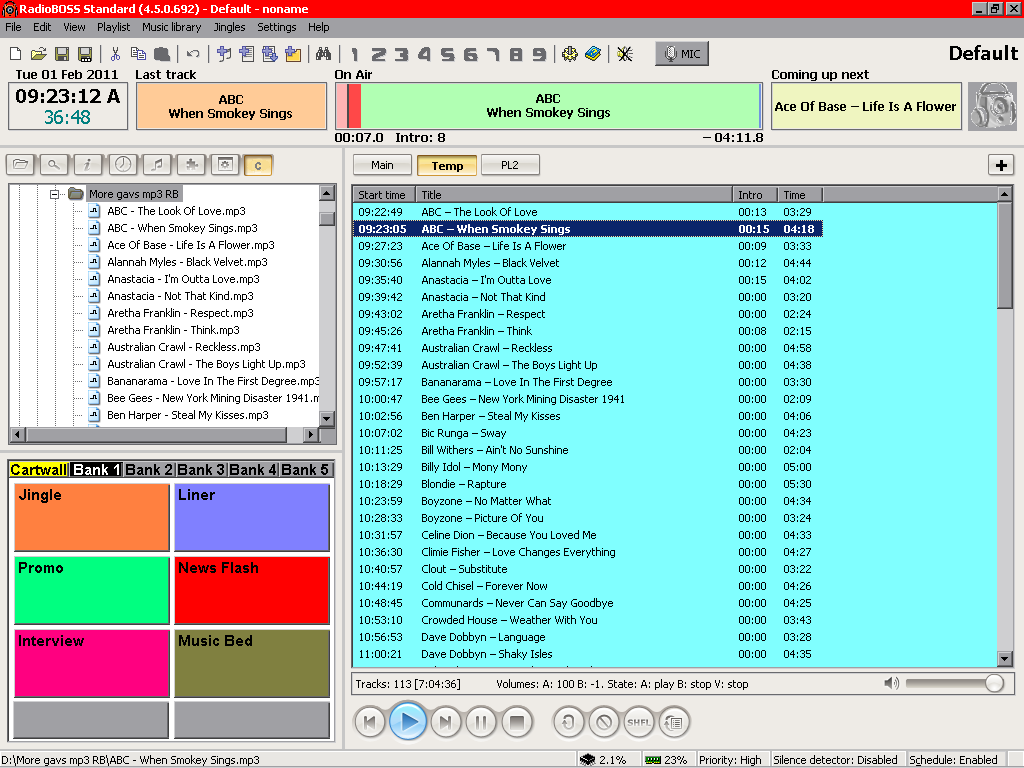Select preset number 5 in the toolbar
The height and width of the screenshot is (768, 1024).
447,54
